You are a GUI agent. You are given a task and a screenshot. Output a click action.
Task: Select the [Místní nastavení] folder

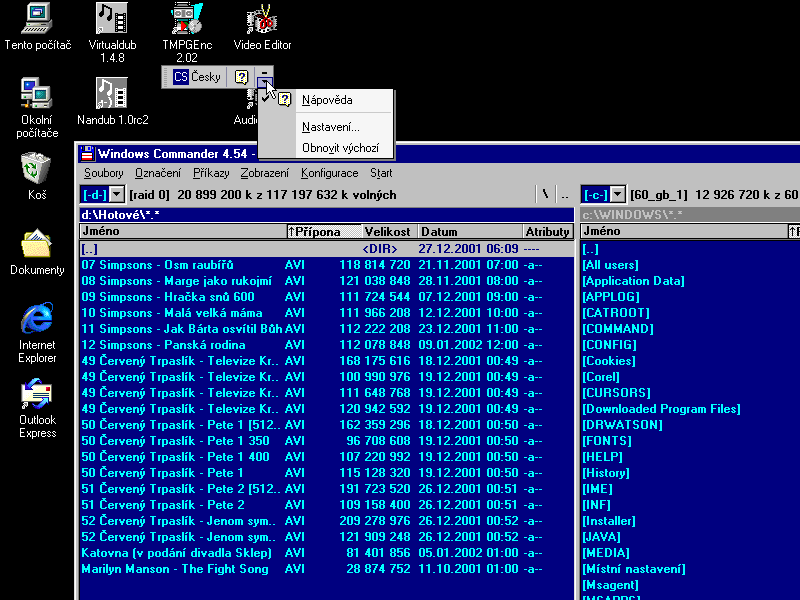point(634,569)
